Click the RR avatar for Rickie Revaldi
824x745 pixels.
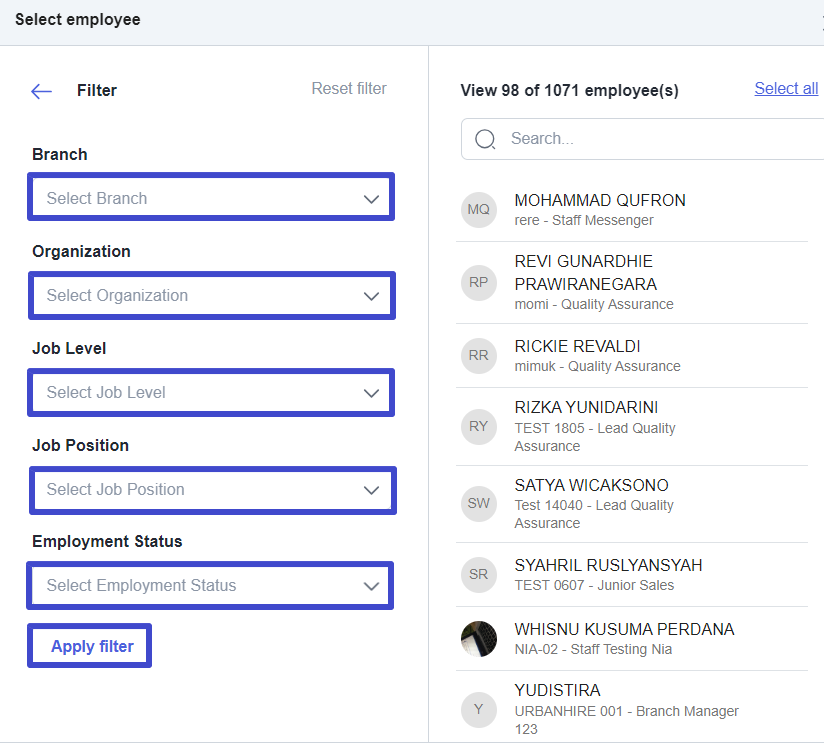[x=479, y=356]
